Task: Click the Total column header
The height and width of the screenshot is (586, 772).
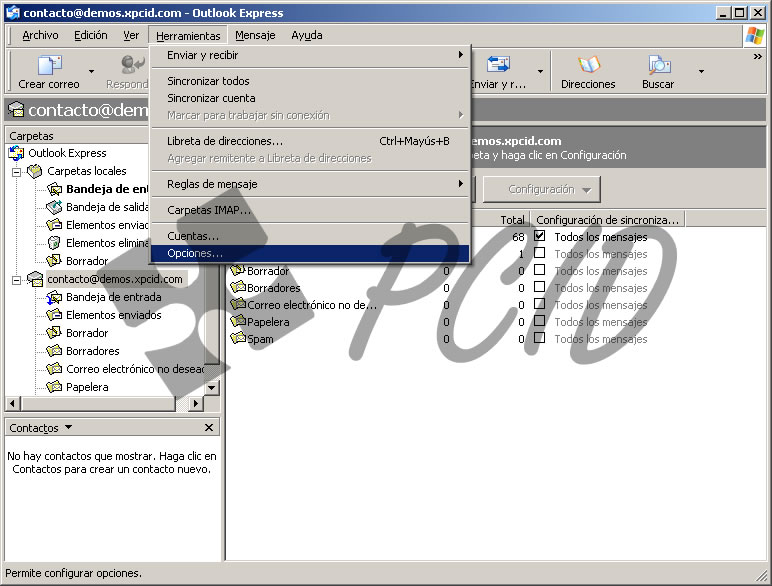Action: click(500, 220)
